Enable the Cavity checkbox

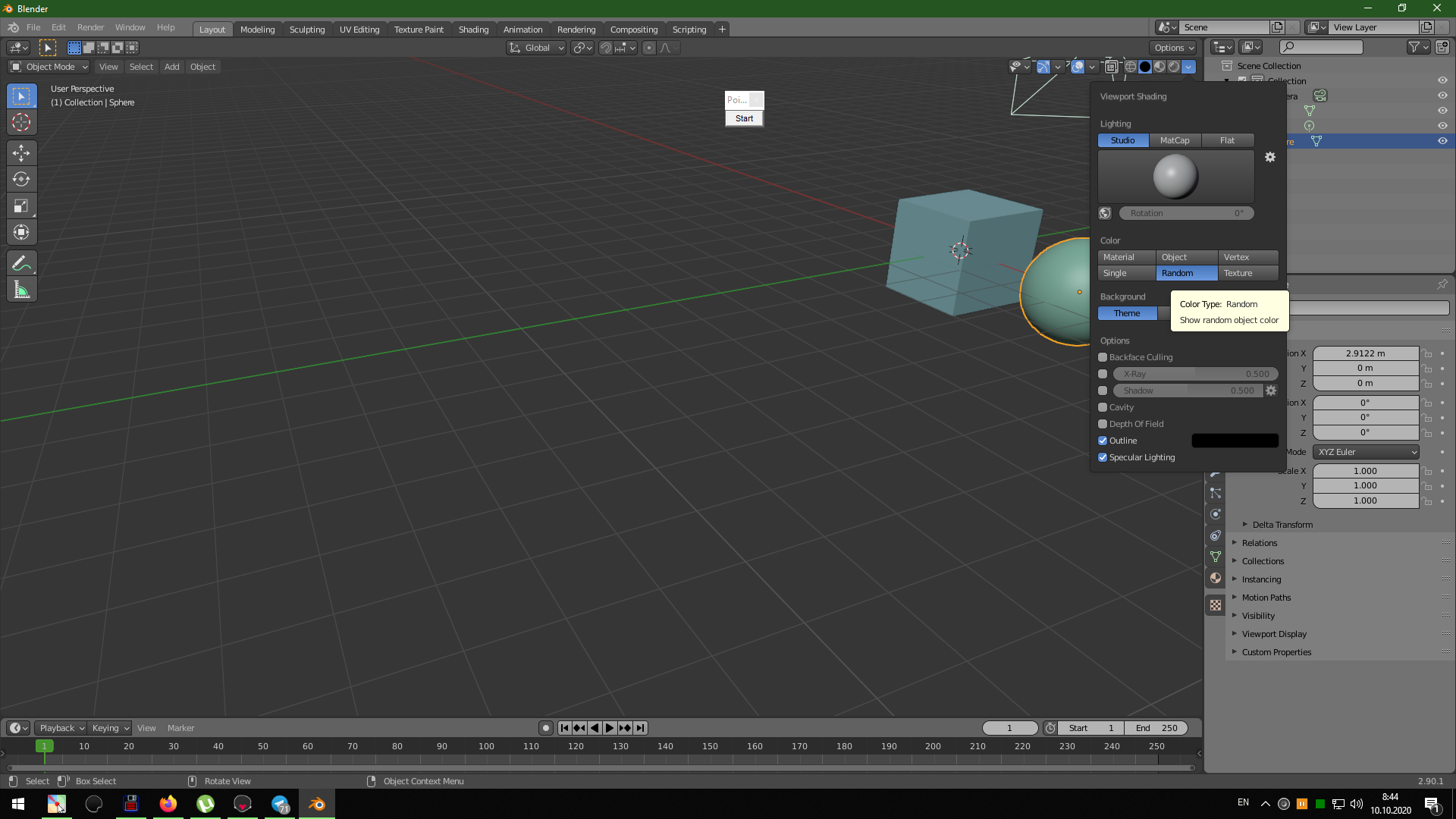pyautogui.click(x=1103, y=407)
